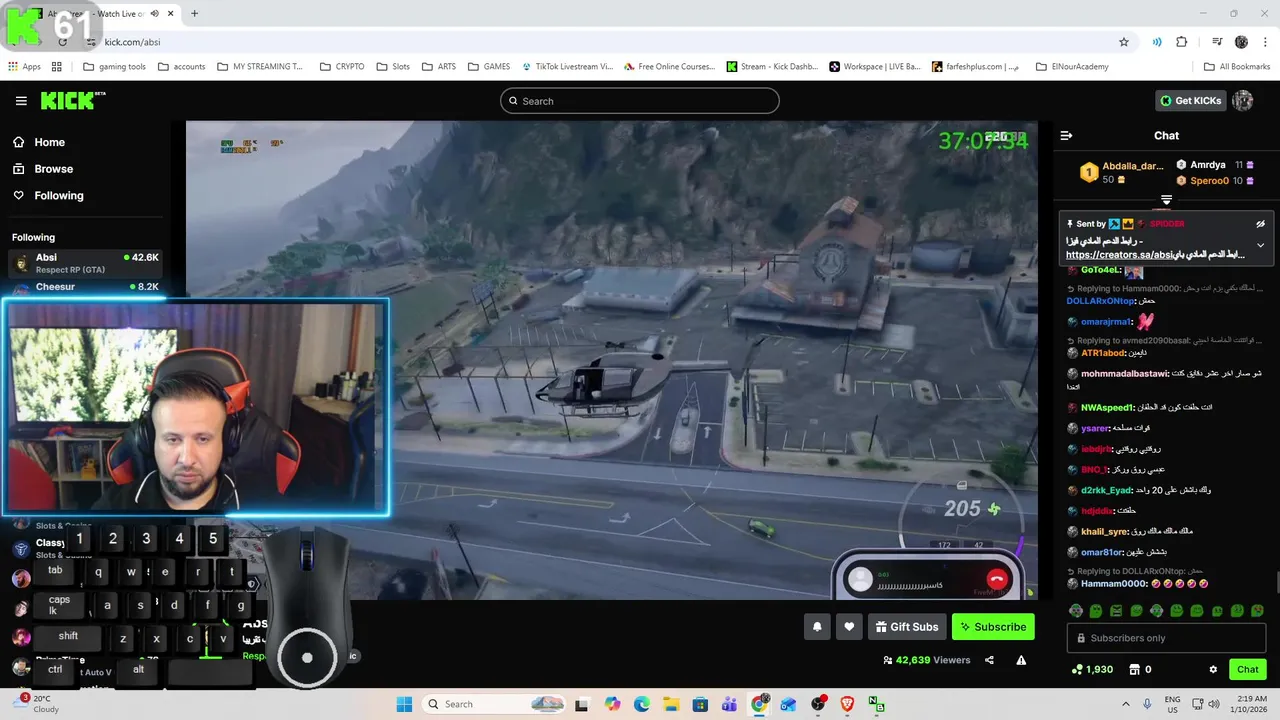Hide the pinned chat message
This screenshot has height=720, width=1280.
click(1260, 224)
